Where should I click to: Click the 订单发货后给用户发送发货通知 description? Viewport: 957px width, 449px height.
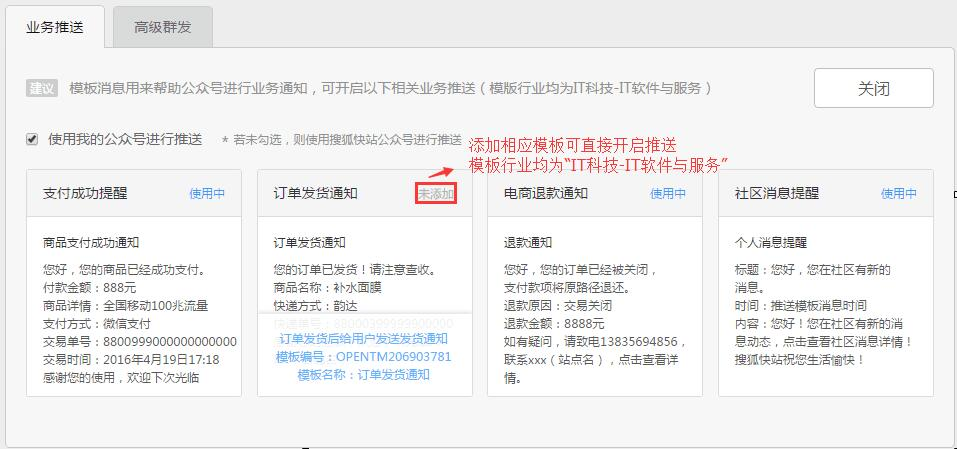[x=364, y=339]
